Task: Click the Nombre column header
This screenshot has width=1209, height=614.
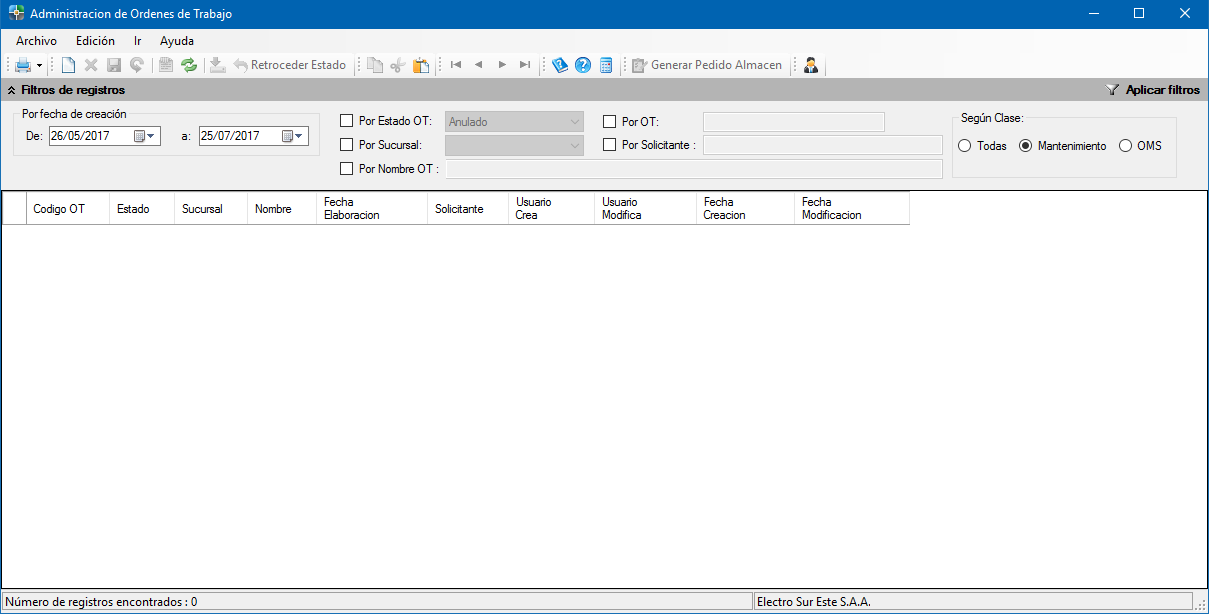Action: [282, 209]
